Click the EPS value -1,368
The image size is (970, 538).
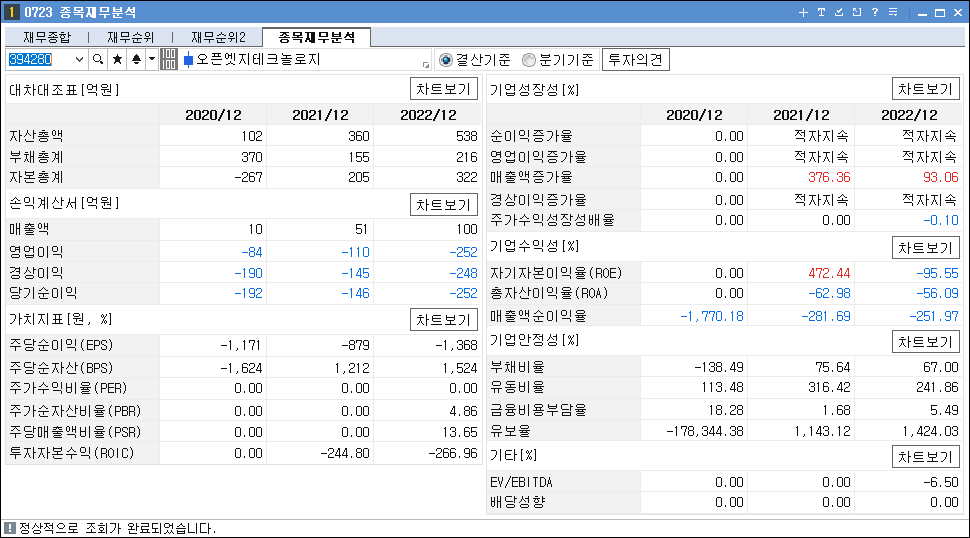point(457,345)
